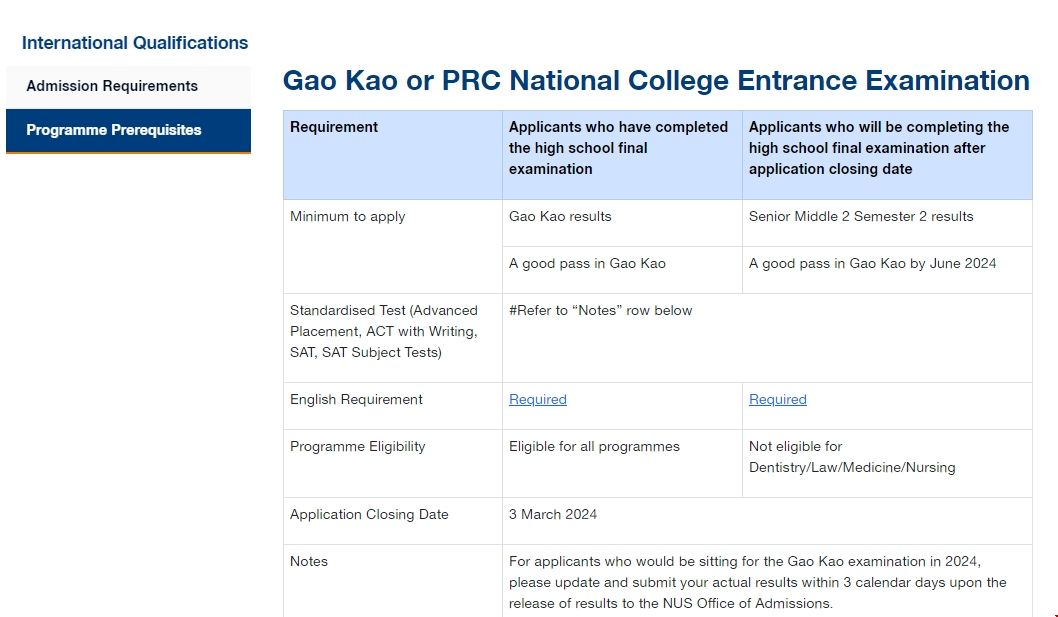Click the 'Eligible for all programmes' cell

coord(594,446)
